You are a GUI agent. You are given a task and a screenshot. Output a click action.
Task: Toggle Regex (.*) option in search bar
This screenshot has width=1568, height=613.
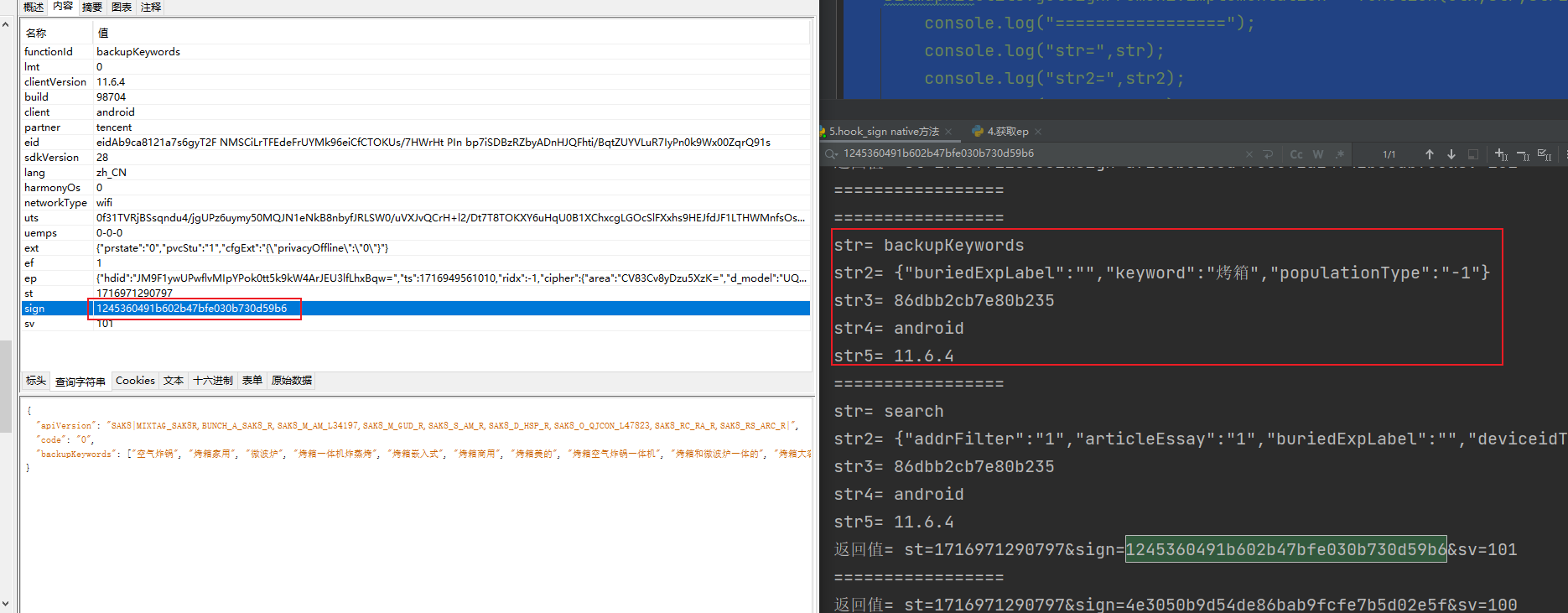[1340, 154]
